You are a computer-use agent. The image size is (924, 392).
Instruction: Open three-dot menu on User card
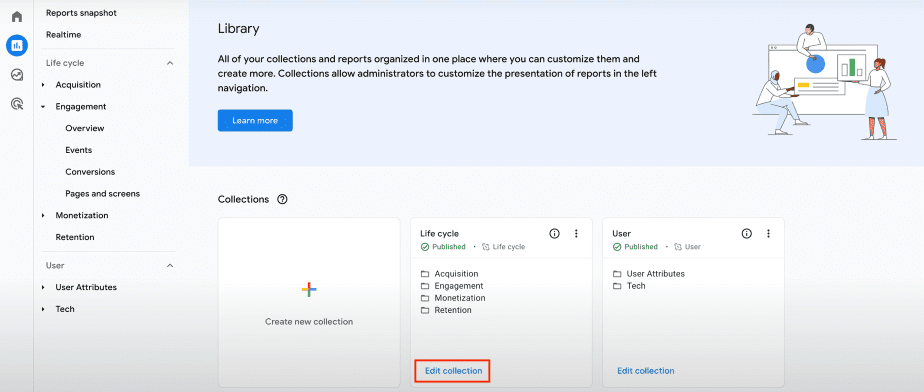[768, 233]
